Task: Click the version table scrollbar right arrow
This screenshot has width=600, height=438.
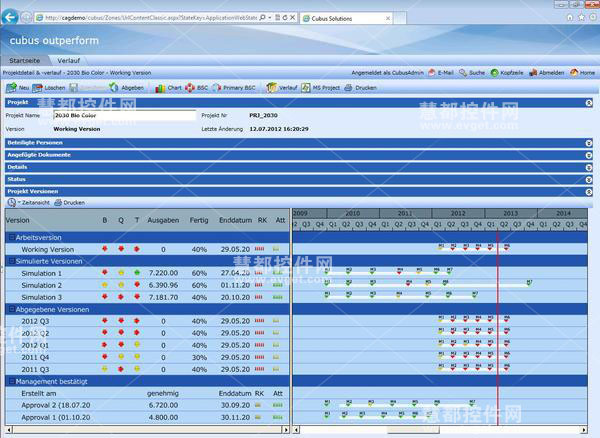Action: [286, 430]
